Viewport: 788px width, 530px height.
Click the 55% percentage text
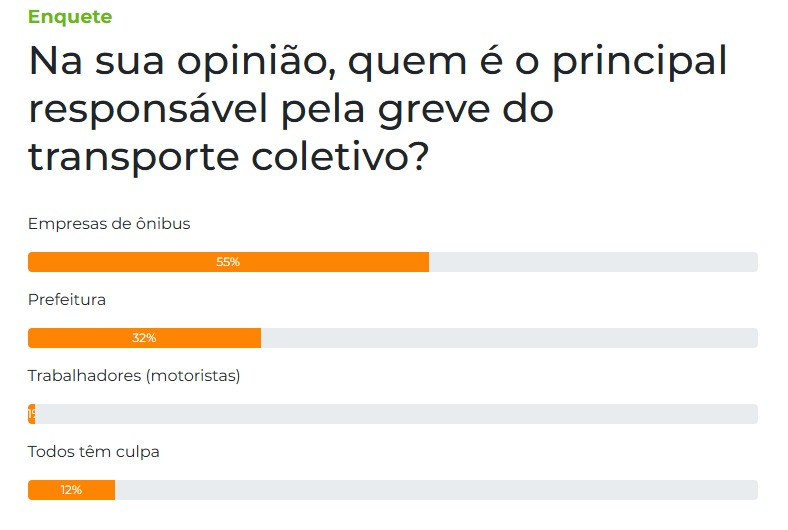tap(228, 262)
